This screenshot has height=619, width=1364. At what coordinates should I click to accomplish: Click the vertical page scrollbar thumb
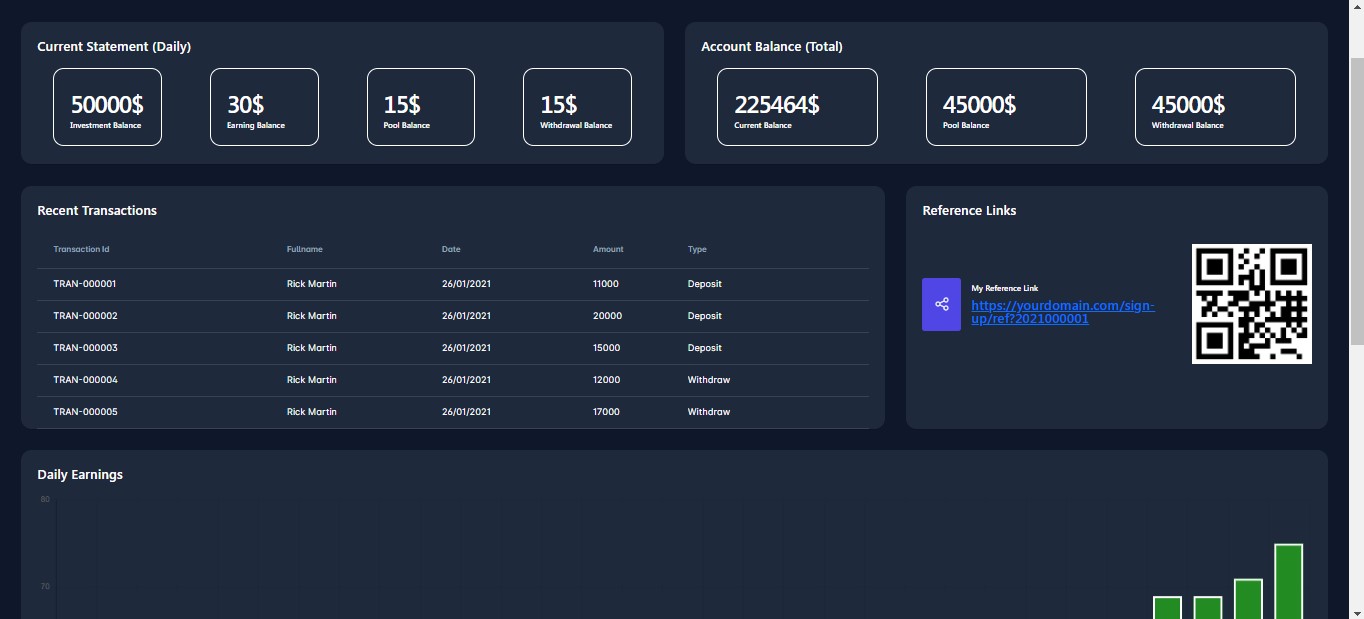pos(1356,200)
